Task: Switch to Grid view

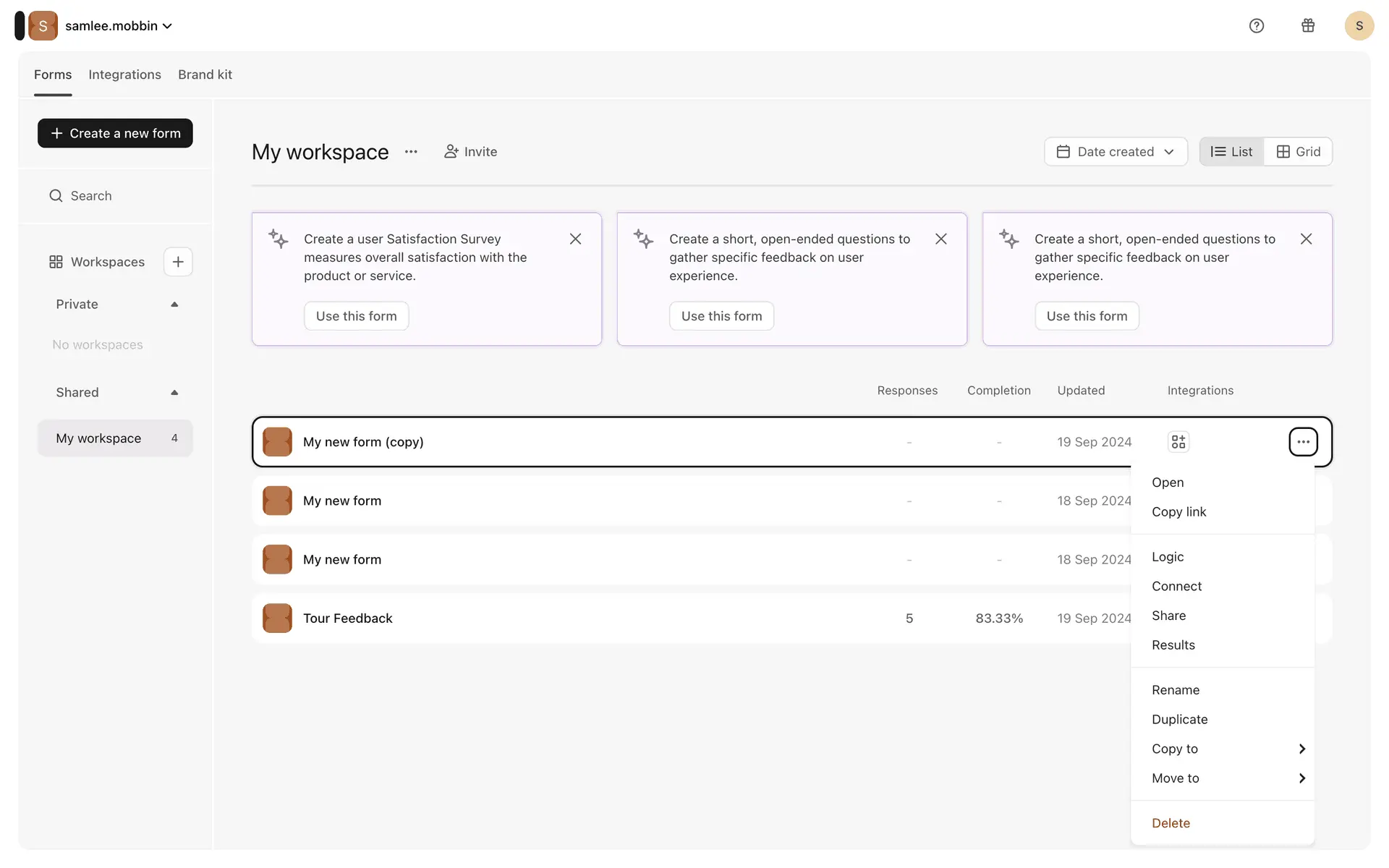Action: (x=1299, y=152)
